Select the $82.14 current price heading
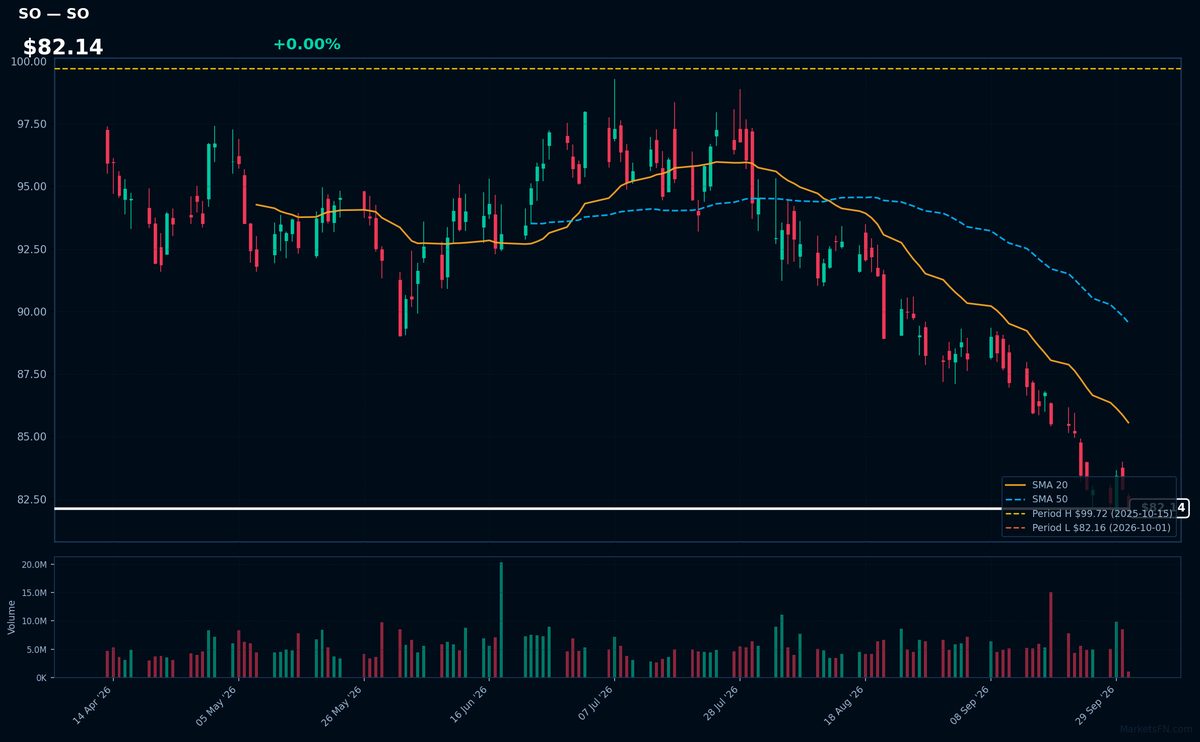Screen dimensions: 1200x742 coord(63,47)
